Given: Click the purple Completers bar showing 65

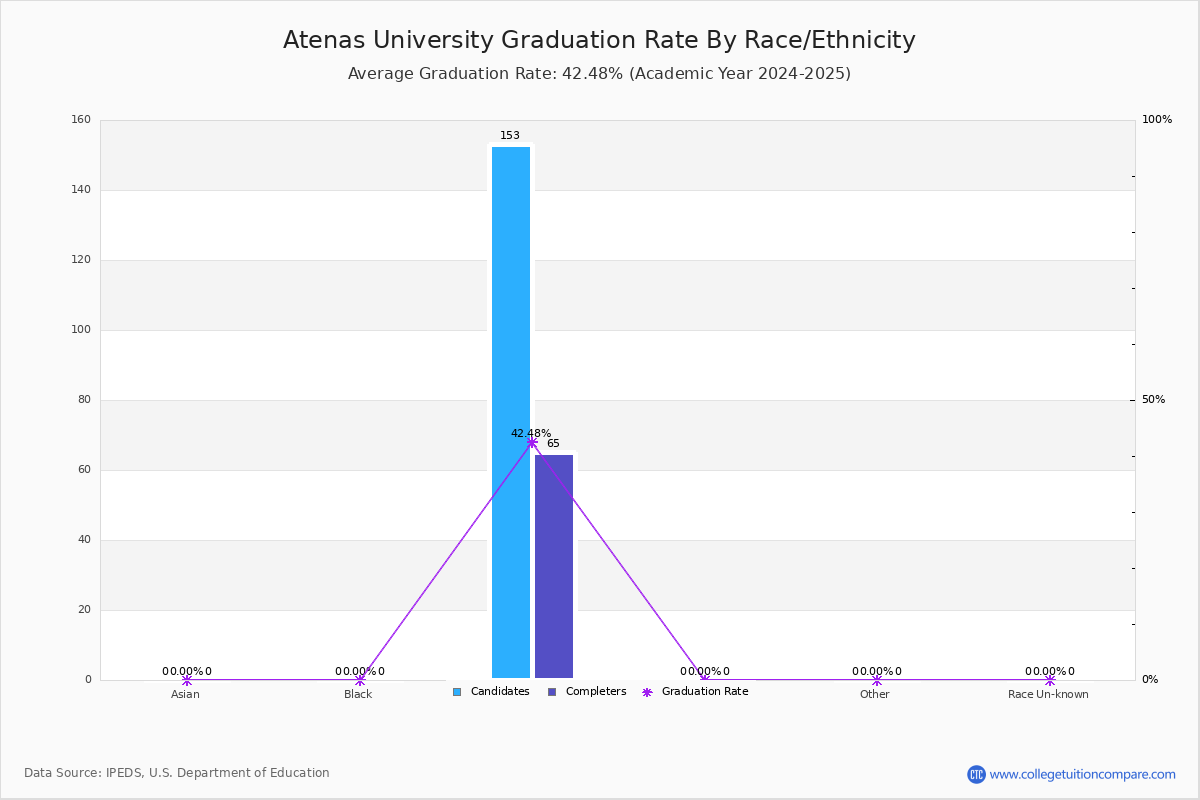Looking at the screenshot, I should pos(554,567).
